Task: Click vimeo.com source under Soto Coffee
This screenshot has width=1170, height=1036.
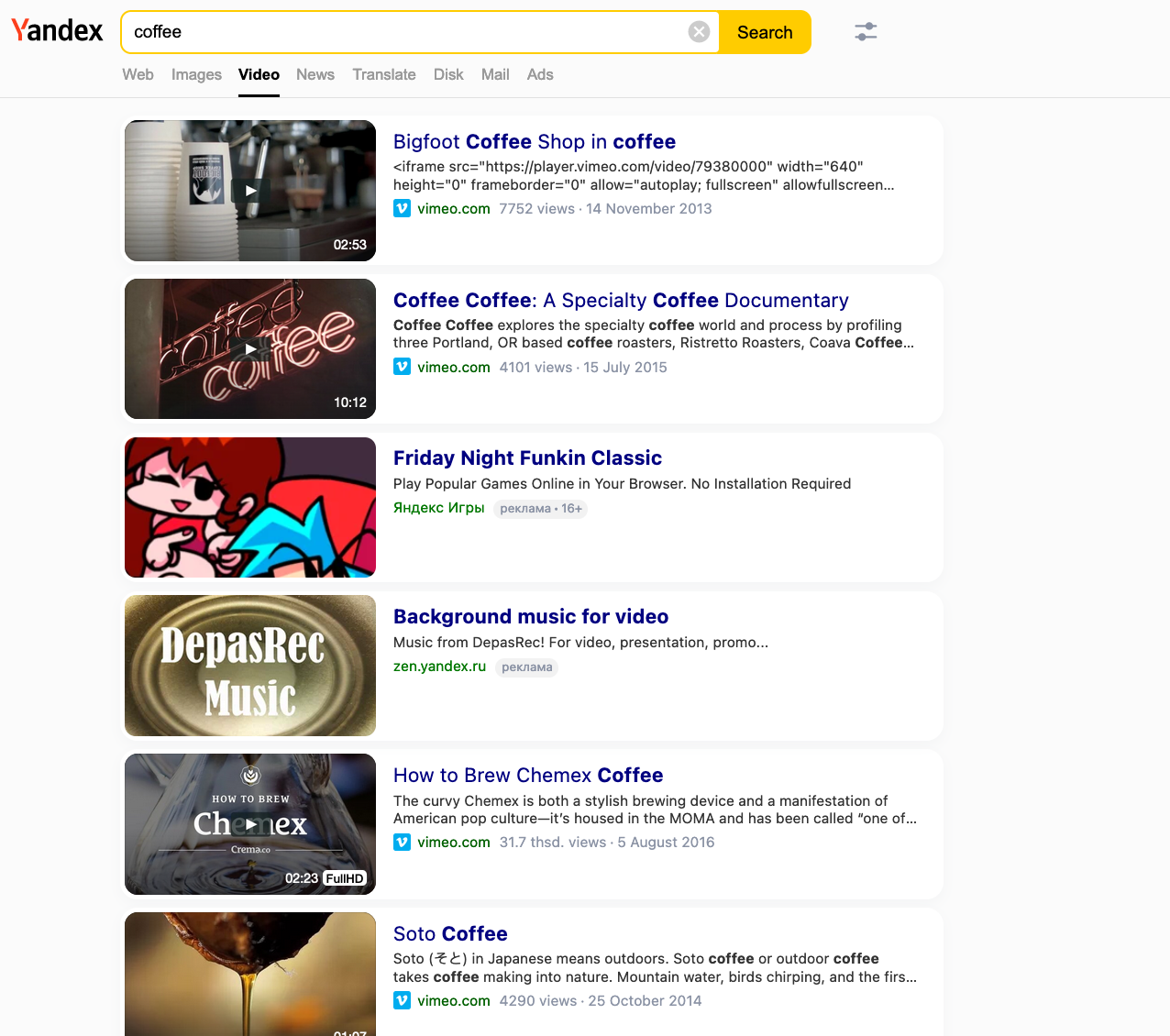Action: [x=454, y=1000]
